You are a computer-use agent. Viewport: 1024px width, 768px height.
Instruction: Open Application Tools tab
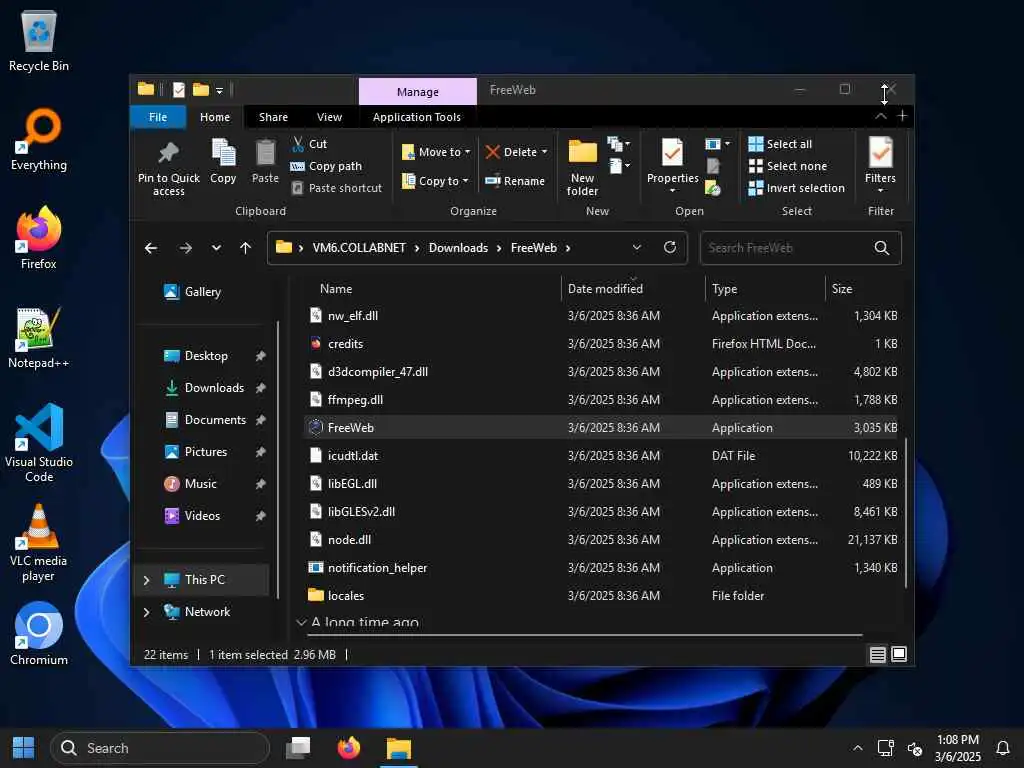click(x=417, y=117)
